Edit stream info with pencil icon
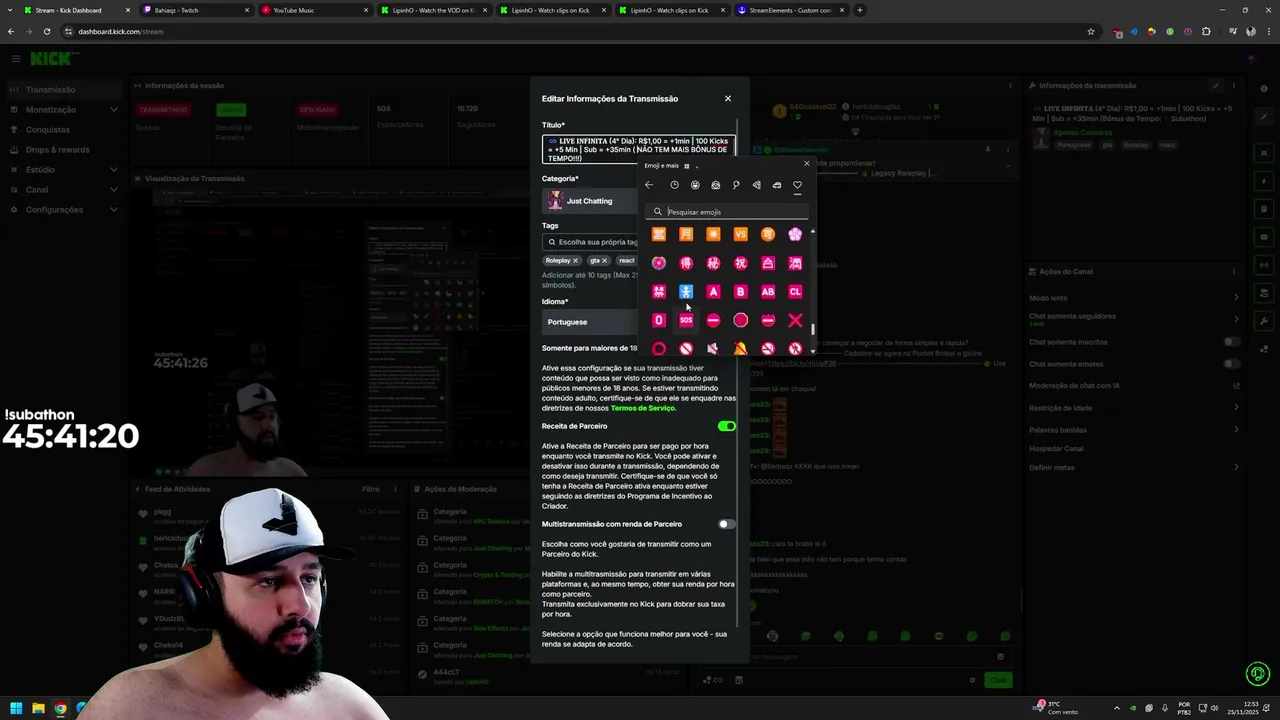This screenshot has height=720, width=1280. coord(1215,86)
